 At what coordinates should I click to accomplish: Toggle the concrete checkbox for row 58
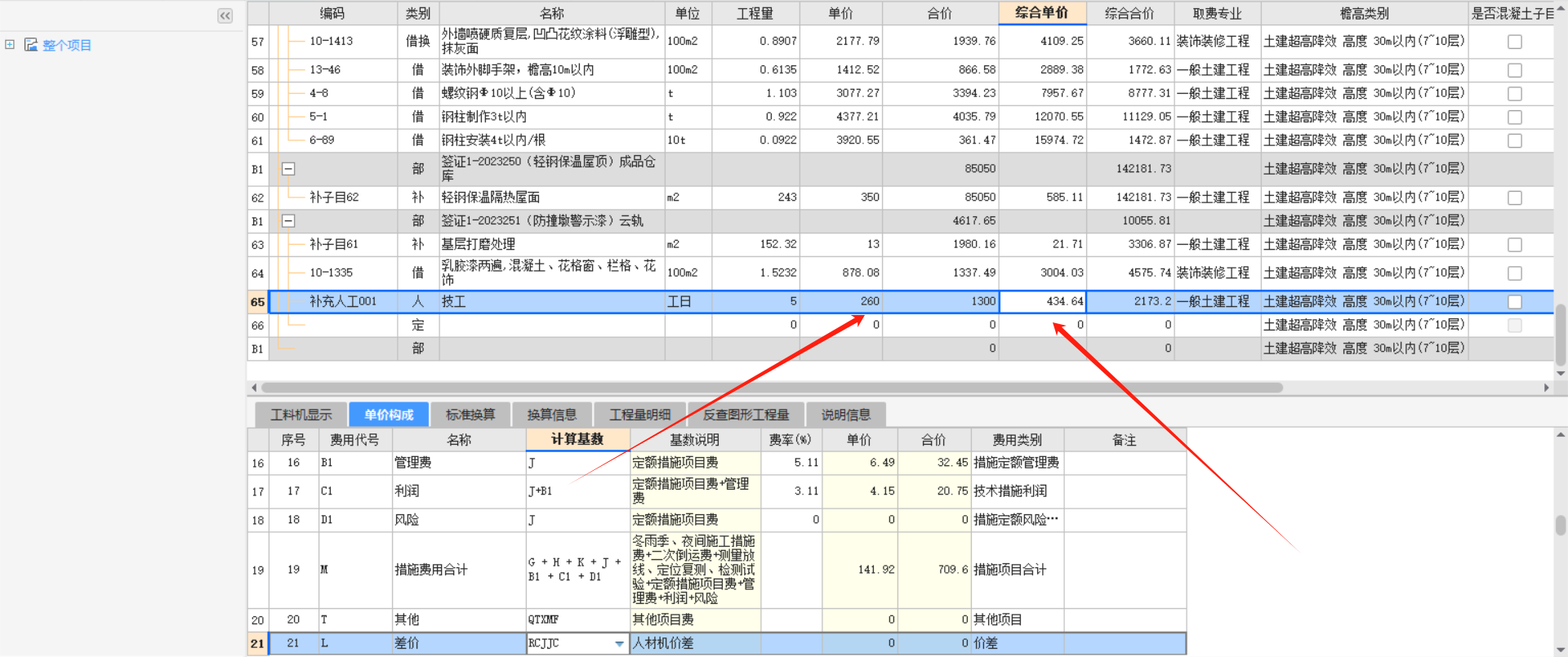(1515, 70)
